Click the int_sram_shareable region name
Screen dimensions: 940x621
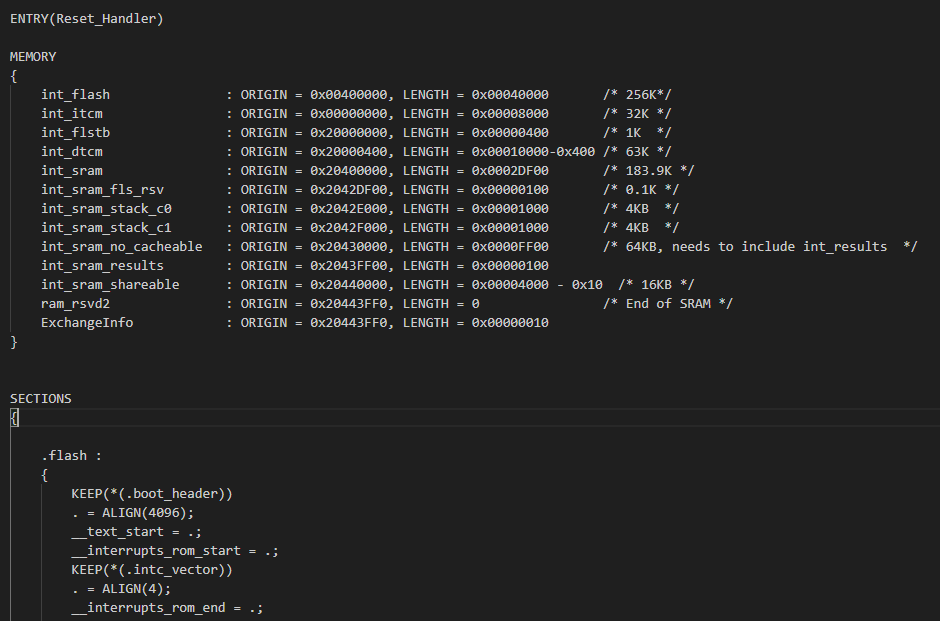point(110,285)
